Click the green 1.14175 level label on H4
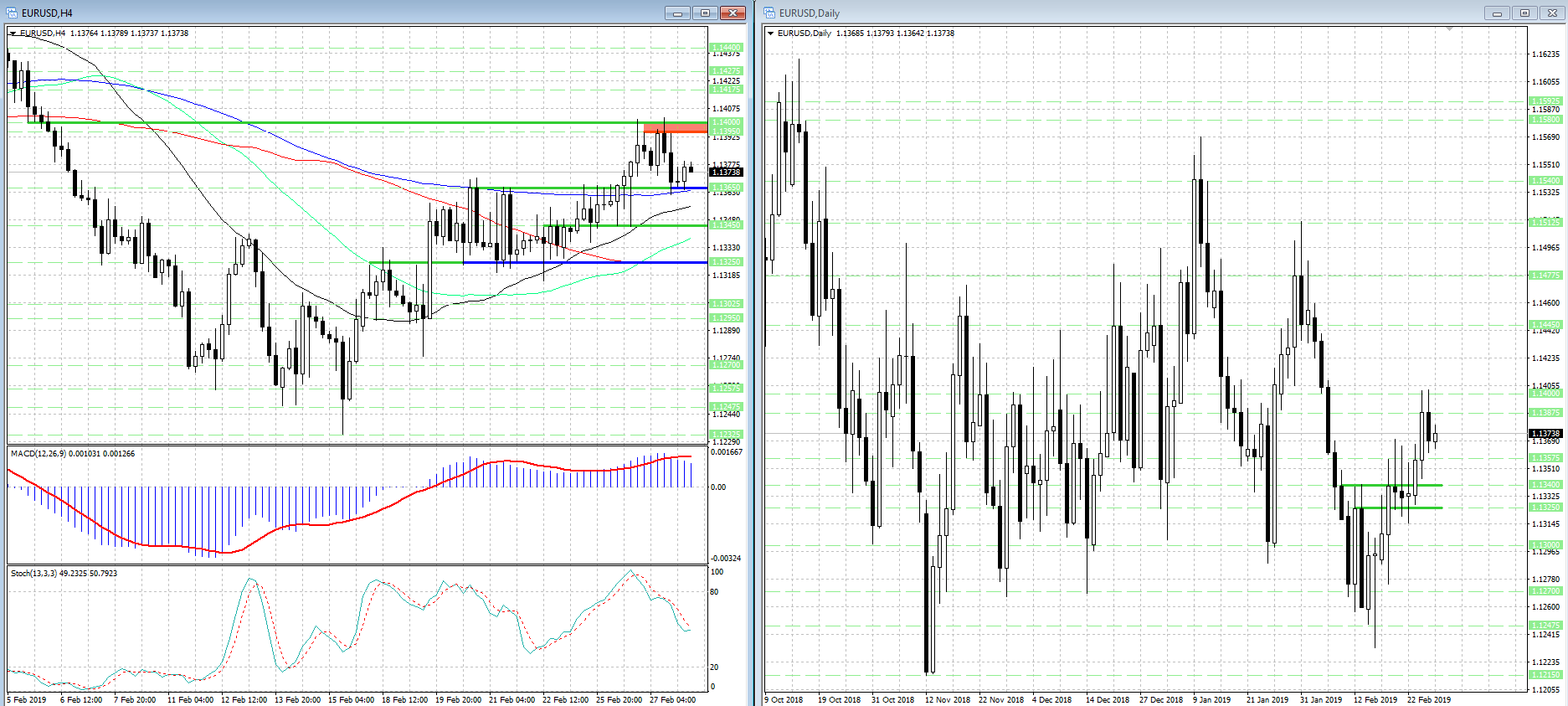The width and height of the screenshot is (1568, 706). [x=726, y=90]
